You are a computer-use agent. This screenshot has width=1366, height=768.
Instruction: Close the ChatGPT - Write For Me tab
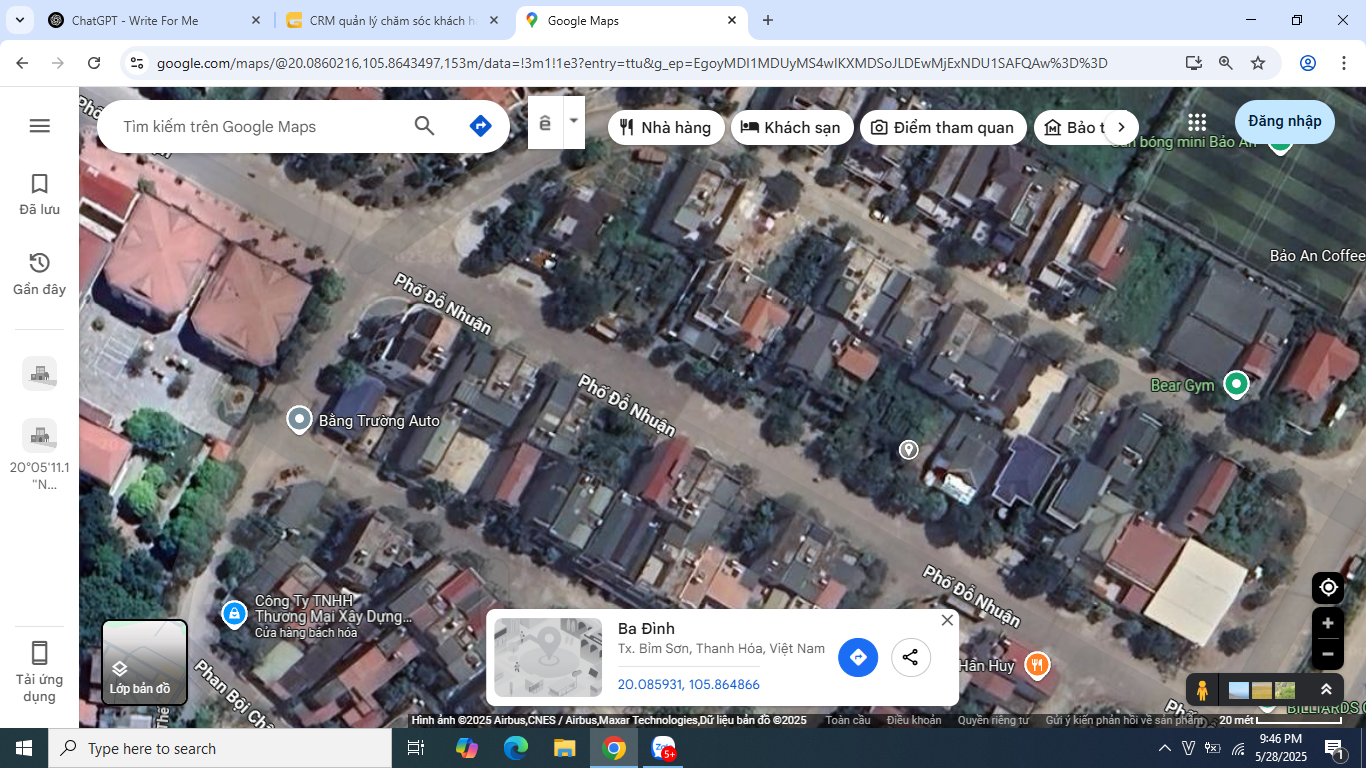point(255,20)
